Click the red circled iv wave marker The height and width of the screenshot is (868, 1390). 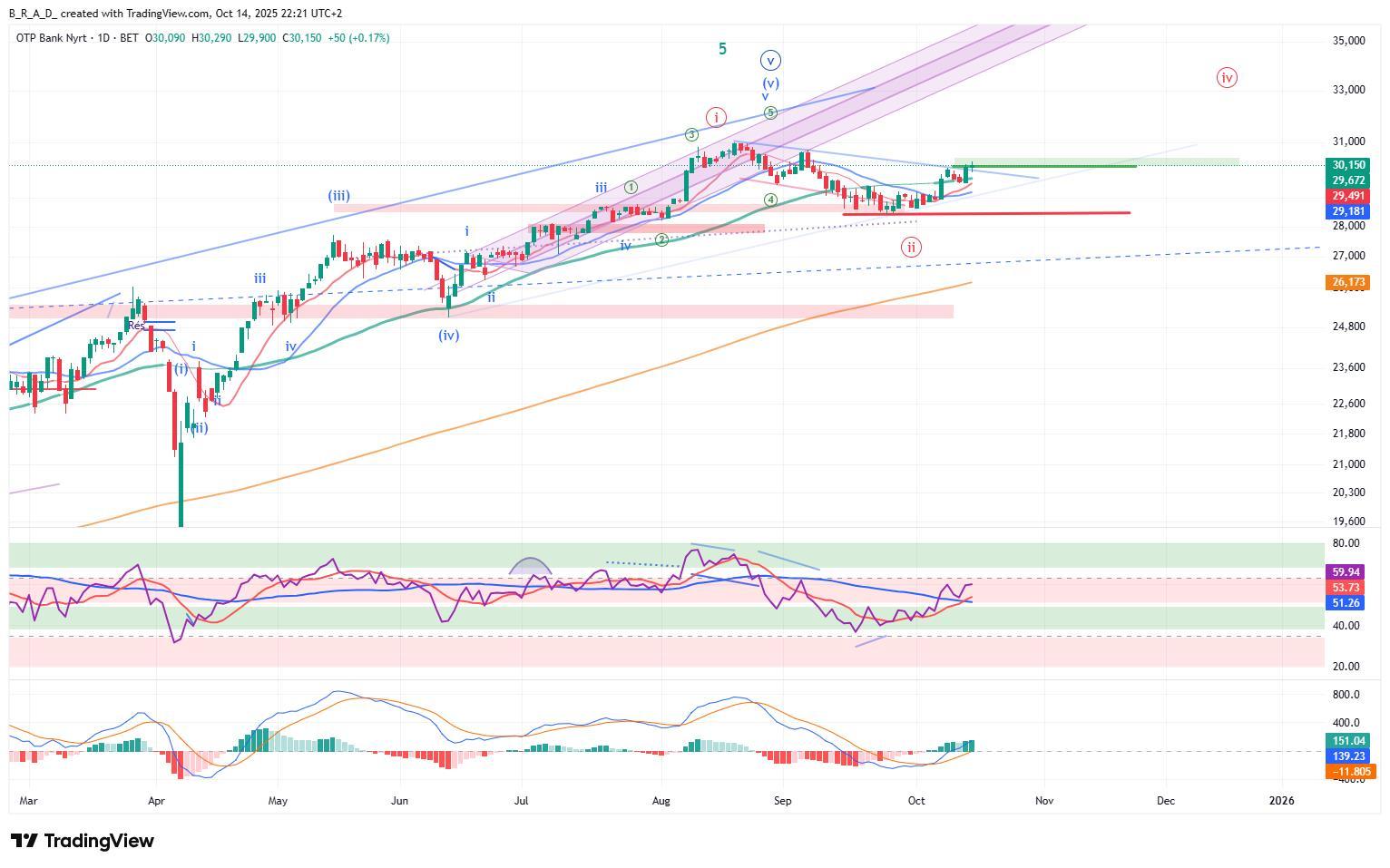pyautogui.click(x=1227, y=78)
